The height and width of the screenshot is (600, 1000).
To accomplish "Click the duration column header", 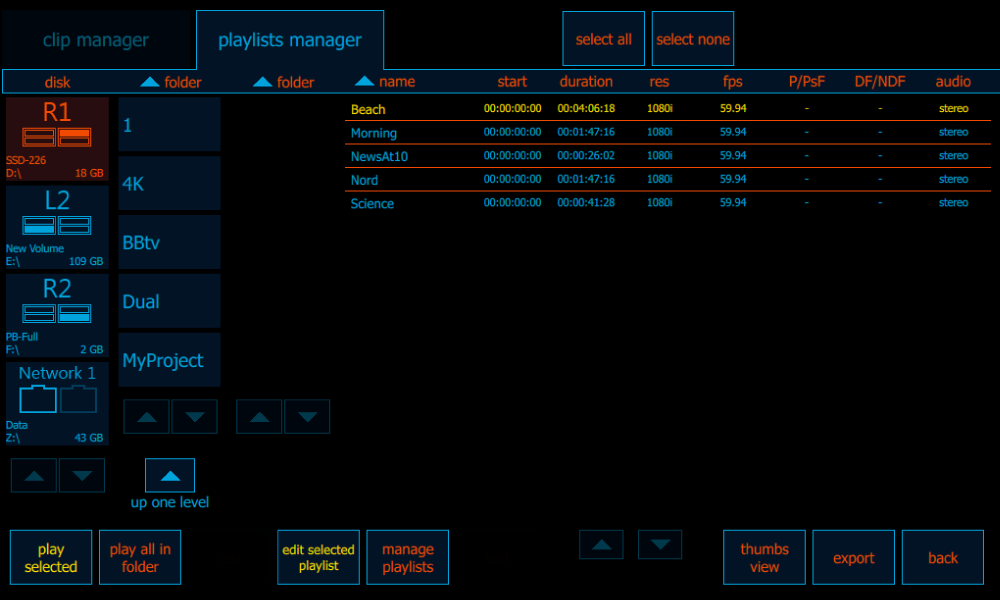I will tap(586, 82).
